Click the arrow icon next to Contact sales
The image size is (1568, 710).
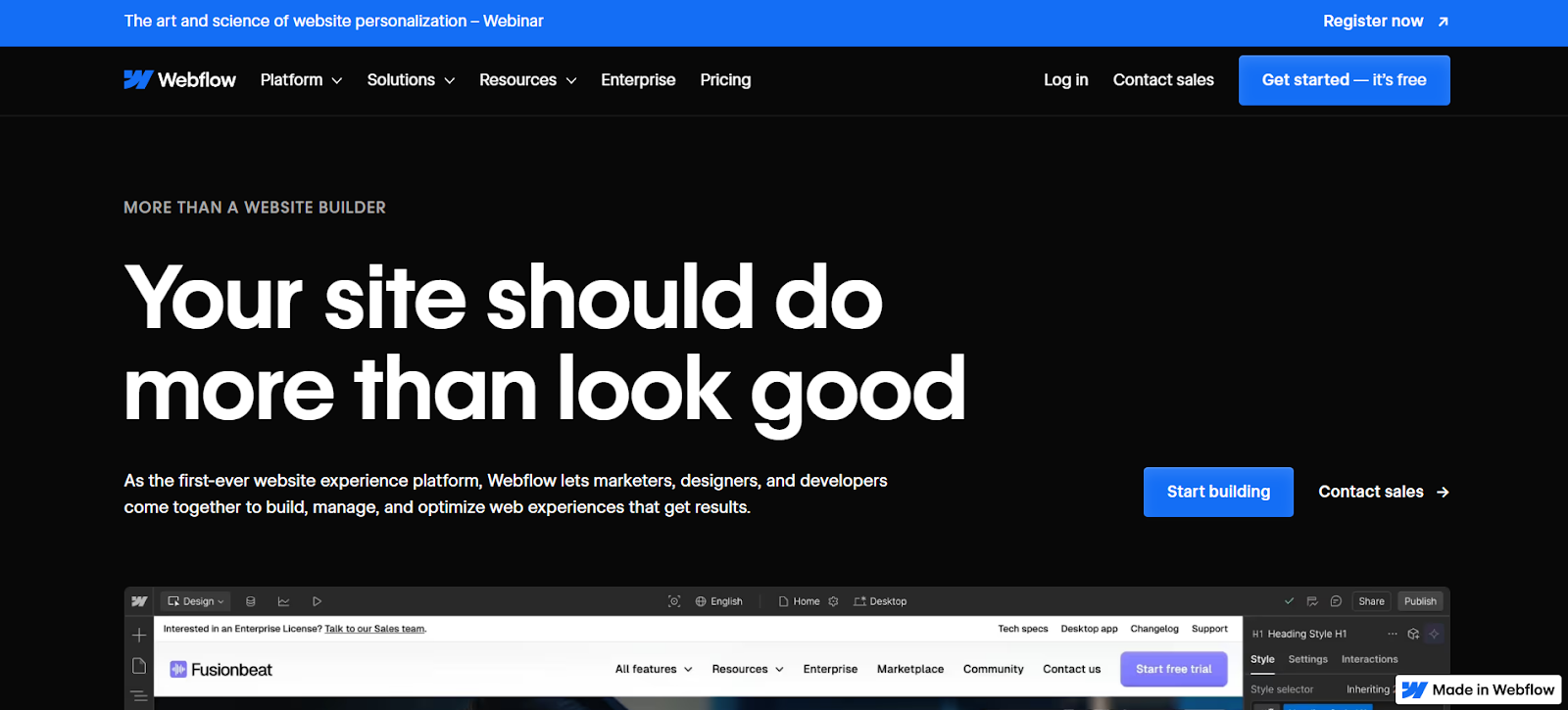1443,492
